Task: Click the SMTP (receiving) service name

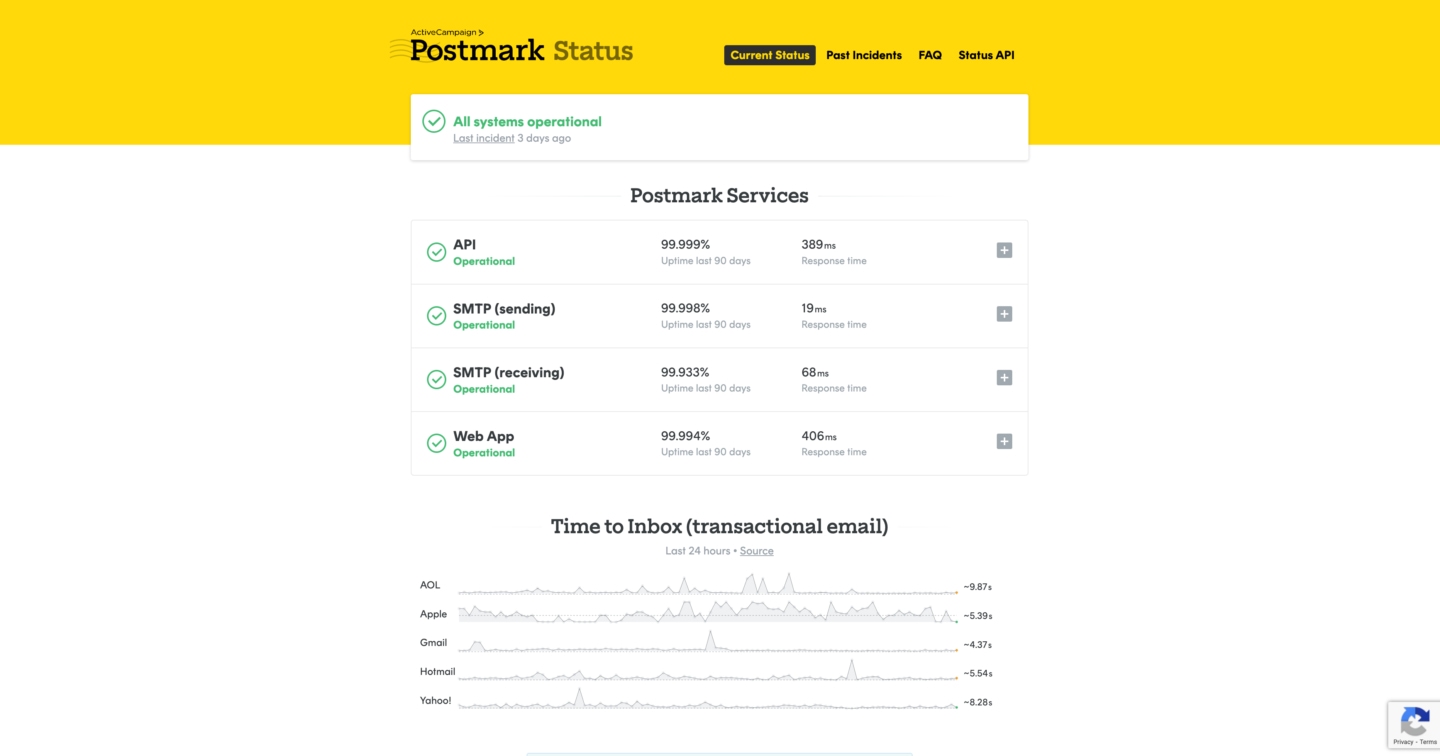Action: pos(508,373)
